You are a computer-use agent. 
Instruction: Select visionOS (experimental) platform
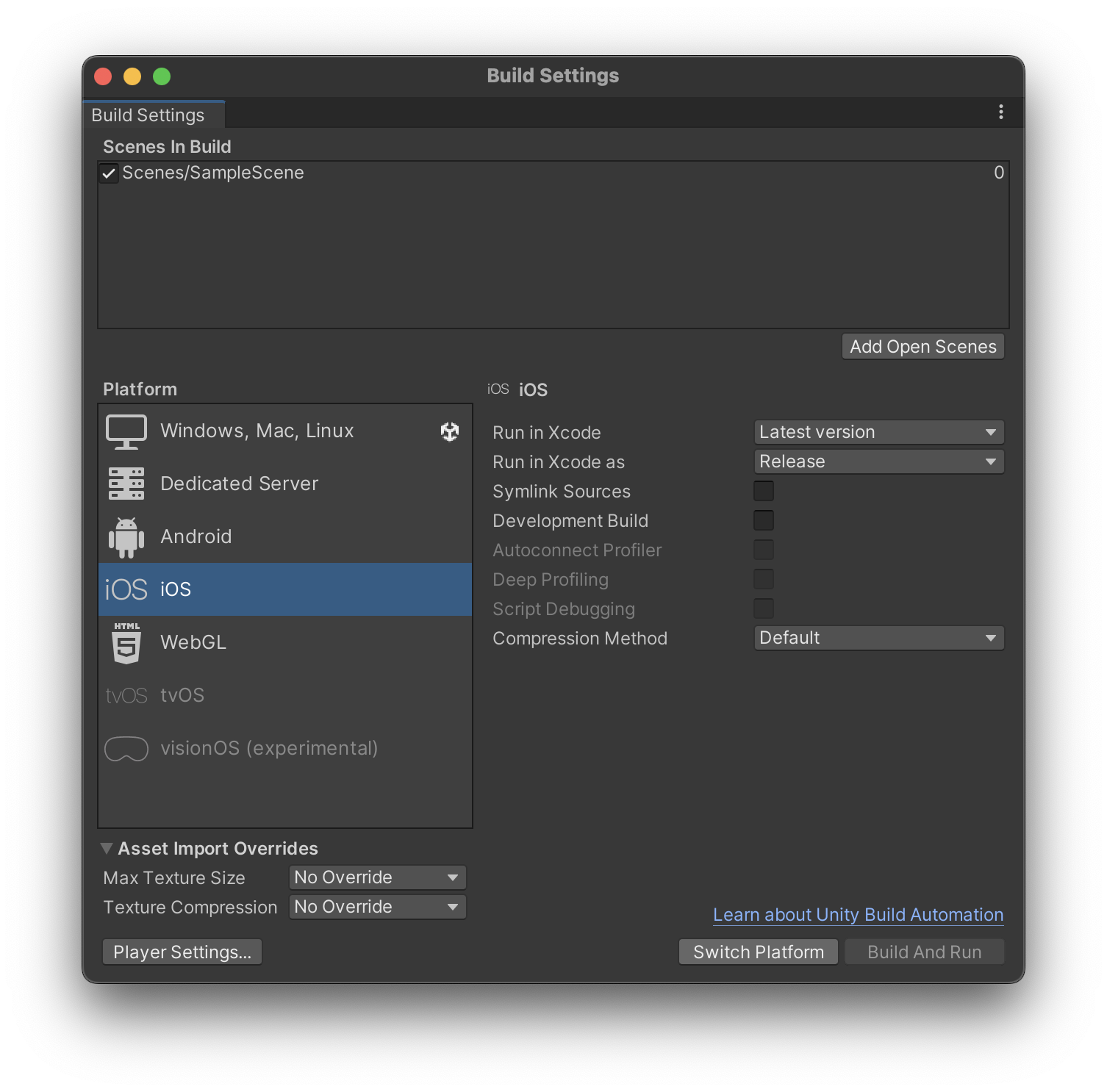coord(285,749)
